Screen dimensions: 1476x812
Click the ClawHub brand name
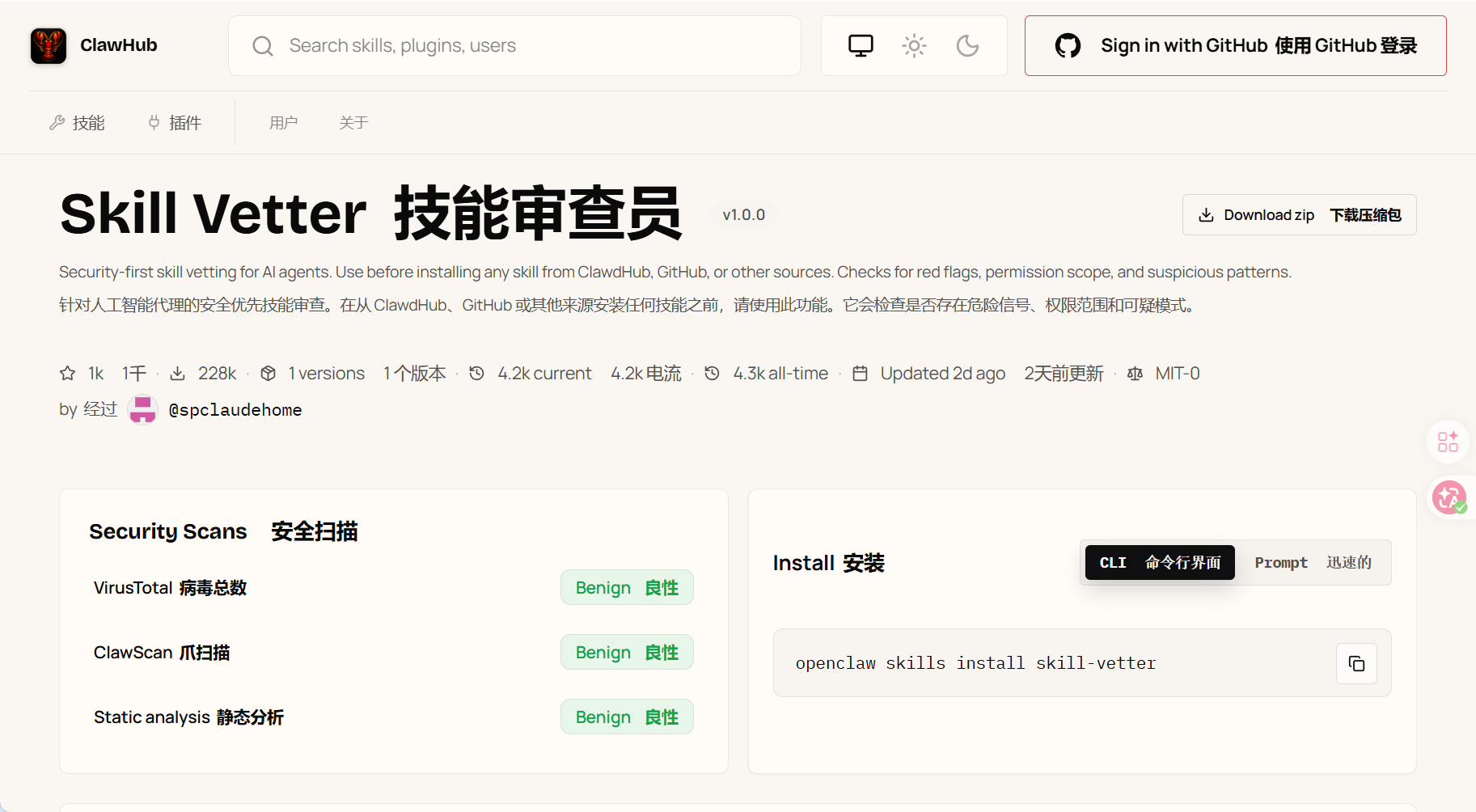(119, 45)
